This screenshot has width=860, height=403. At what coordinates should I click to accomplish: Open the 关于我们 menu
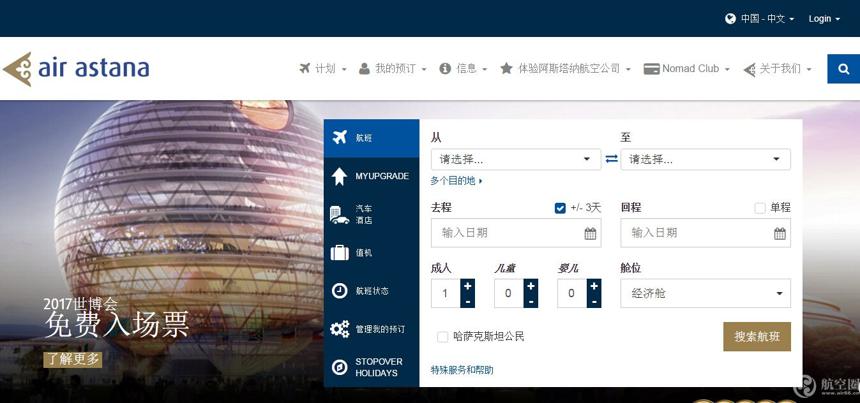click(785, 69)
